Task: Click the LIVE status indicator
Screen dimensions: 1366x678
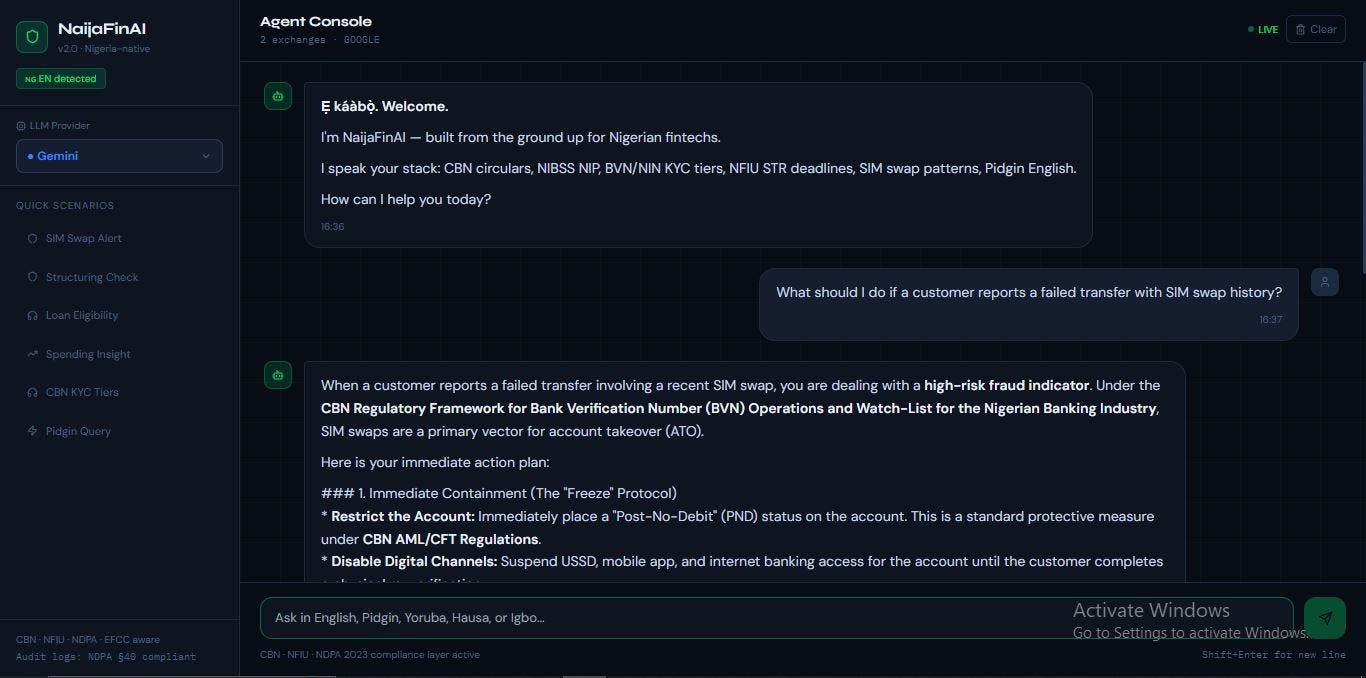Action: pos(1263,30)
